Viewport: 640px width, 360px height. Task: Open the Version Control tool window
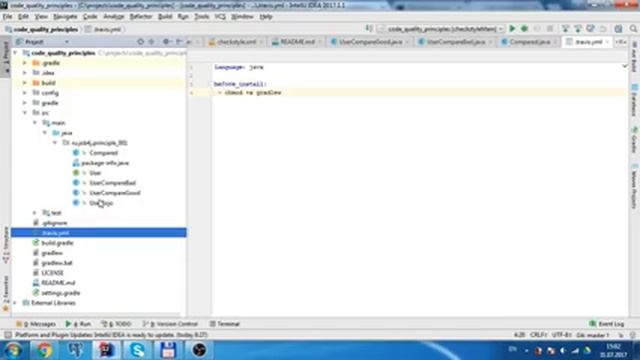[170, 324]
